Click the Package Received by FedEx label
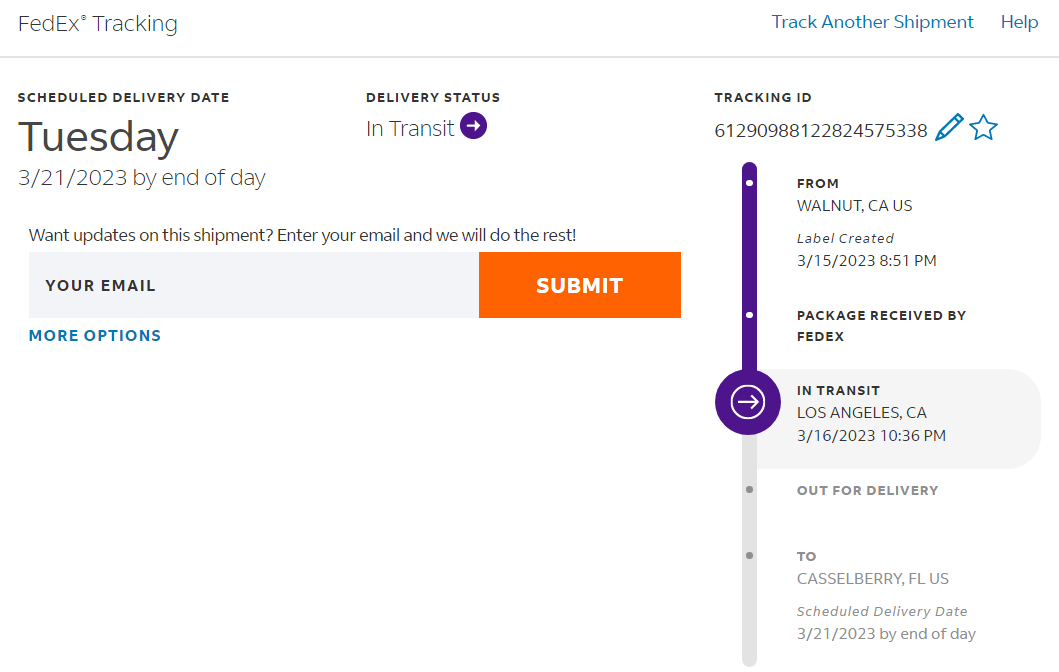This screenshot has height=672, width=1059. click(881, 326)
